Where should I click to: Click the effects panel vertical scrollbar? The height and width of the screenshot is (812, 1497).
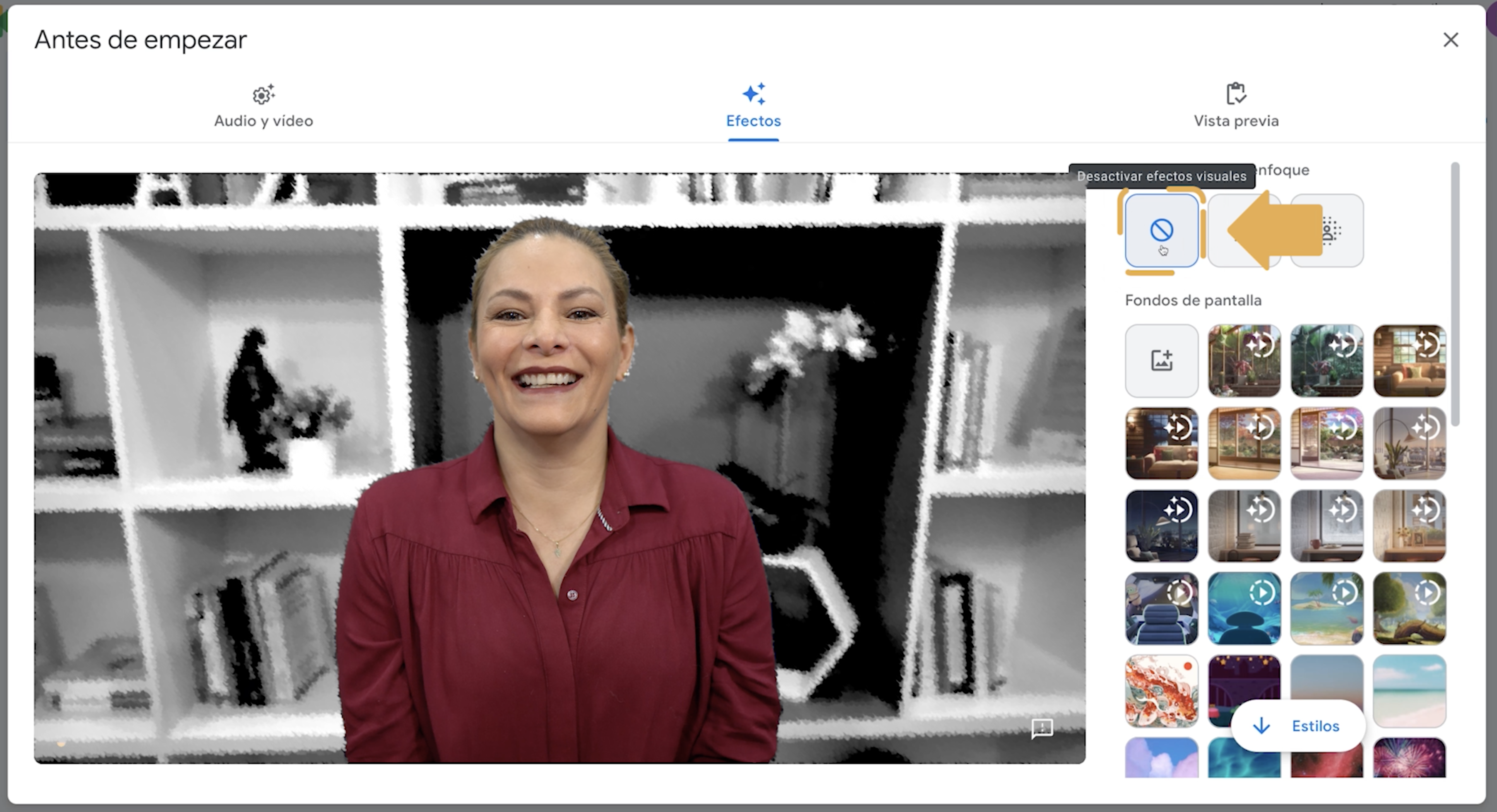click(1455, 294)
